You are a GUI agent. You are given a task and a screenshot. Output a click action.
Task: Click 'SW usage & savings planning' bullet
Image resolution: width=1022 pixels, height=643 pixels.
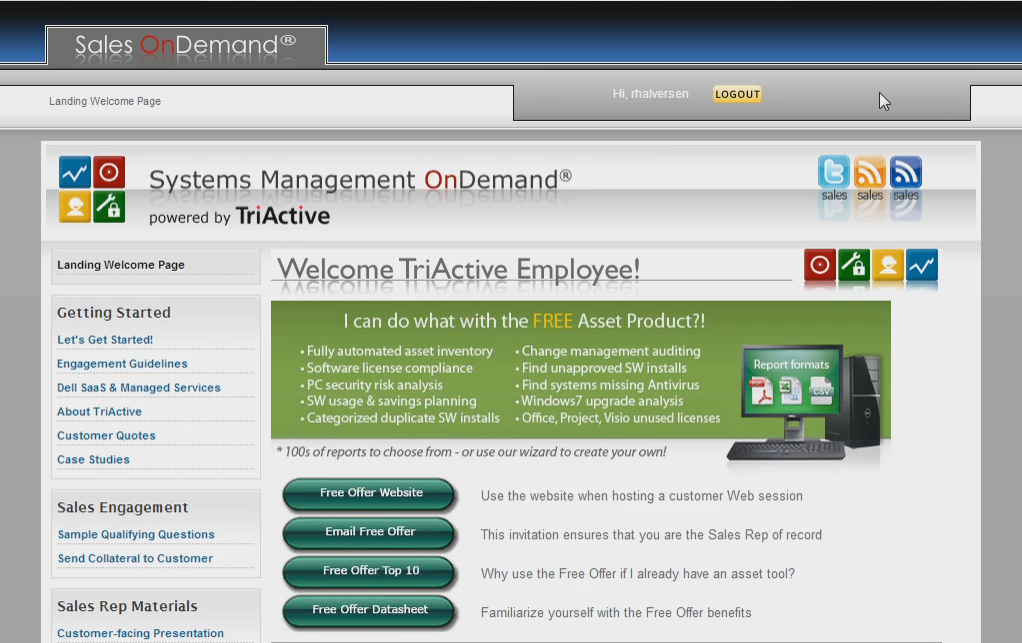click(x=392, y=401)
